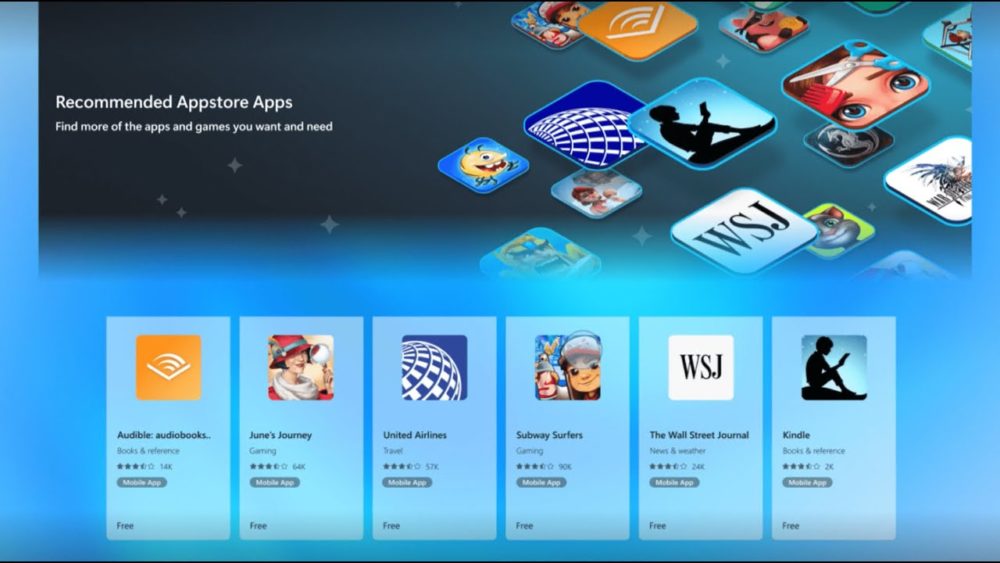Click Books & reference under Audible
The width and height of the screenshot is (1000, 563).
(x=148, y=451)
